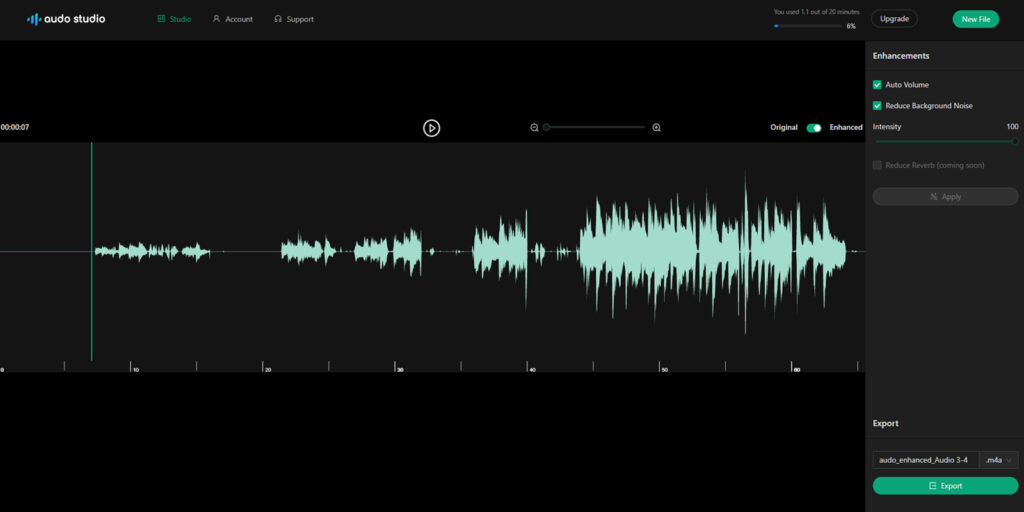Click the waveform zoom slider track
The height and width of the screenshot is (512, 1024).
pos(595,127)
